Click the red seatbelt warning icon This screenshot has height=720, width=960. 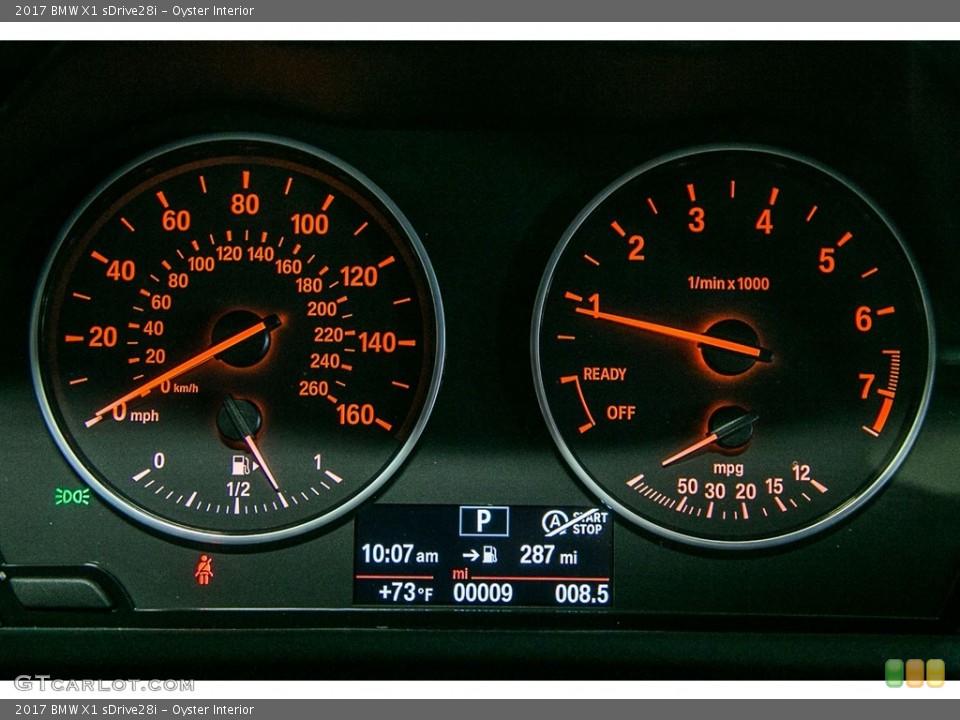click(204, 570)
